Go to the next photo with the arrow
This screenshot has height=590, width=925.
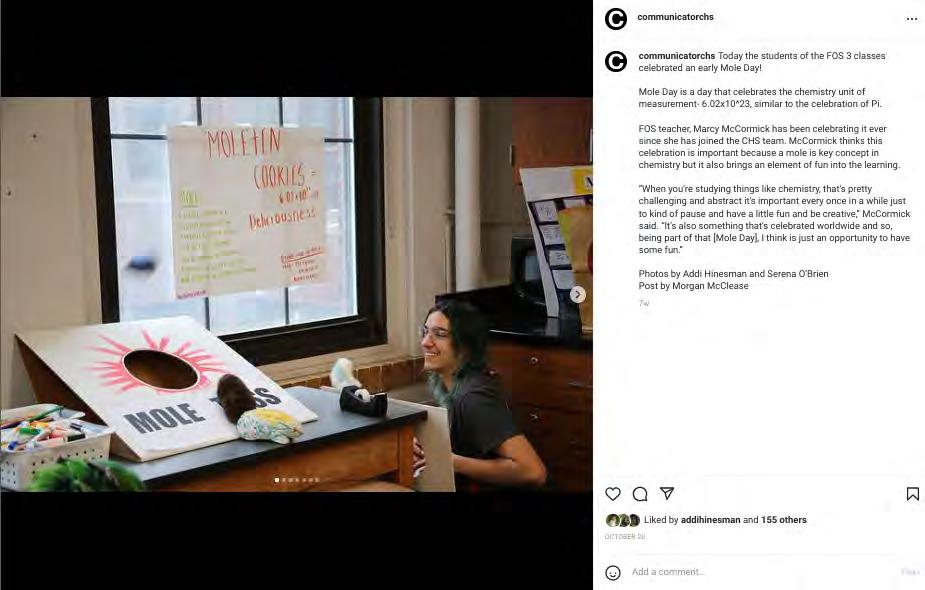click(578, 294)
